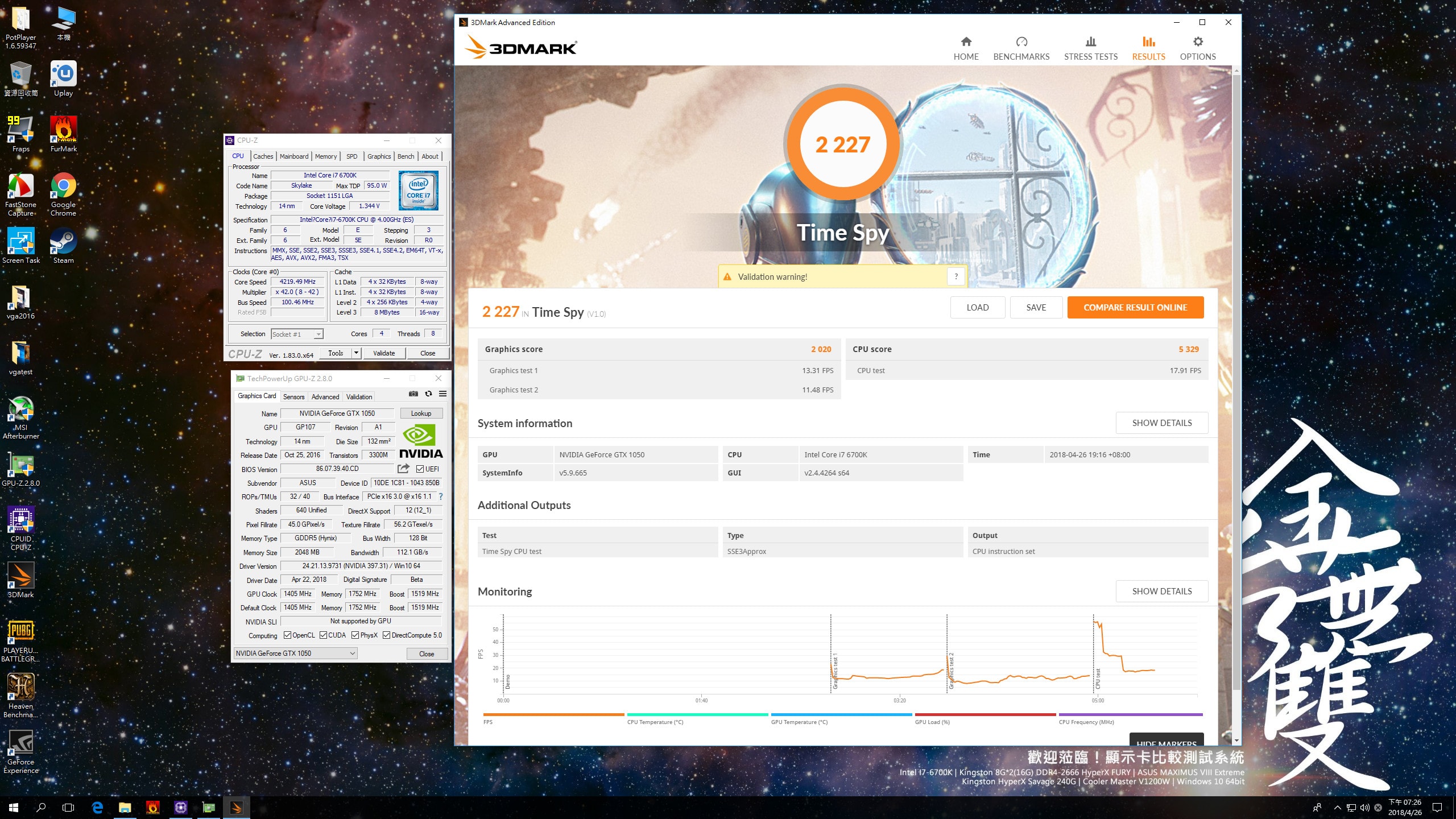This screenshot has width=1456, height=819.
Task: Share GPU-Z BIOS using export icon
Action: [x=403, y=469]
